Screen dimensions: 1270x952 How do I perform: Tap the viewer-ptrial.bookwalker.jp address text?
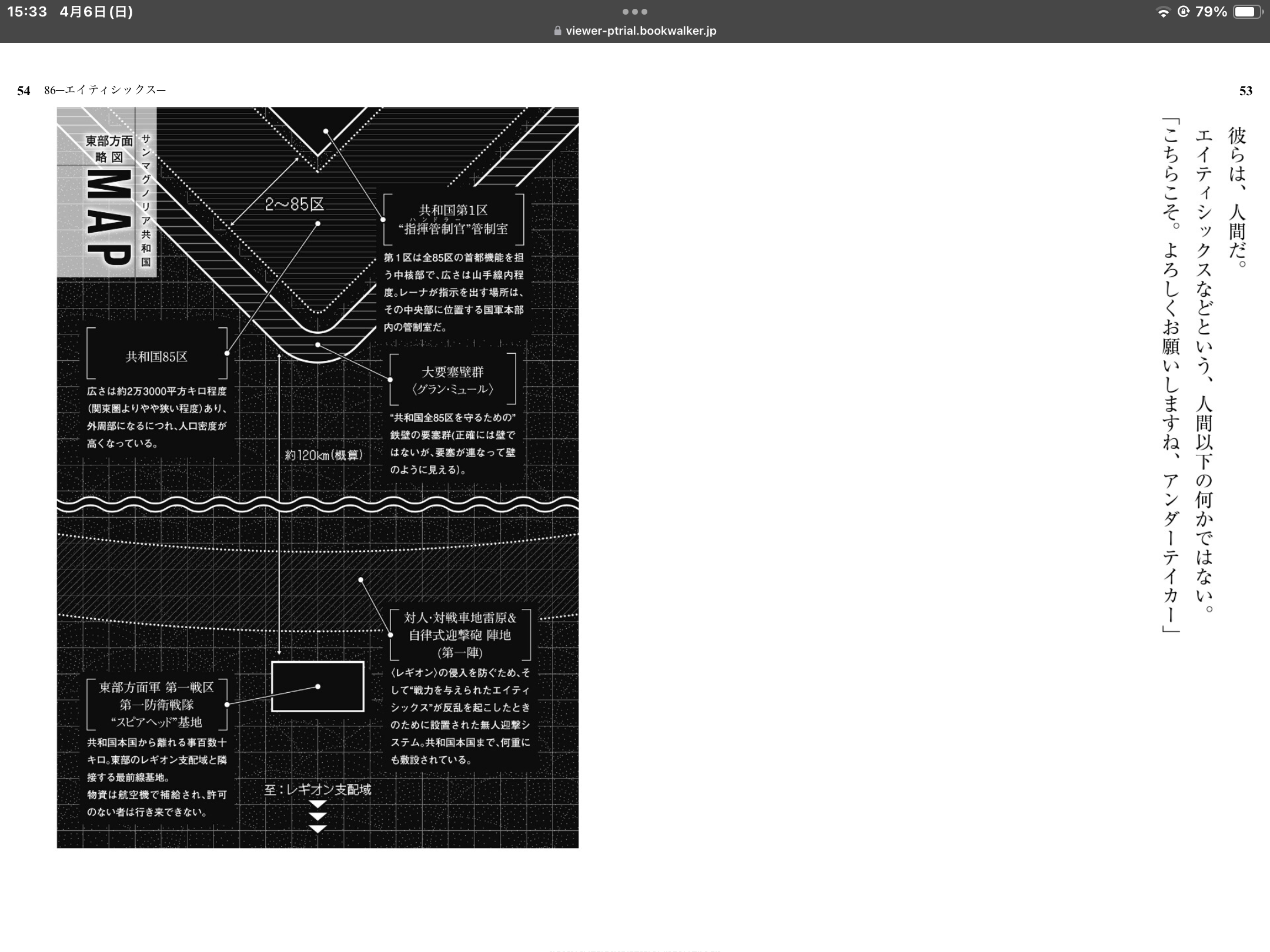point(641,31)
